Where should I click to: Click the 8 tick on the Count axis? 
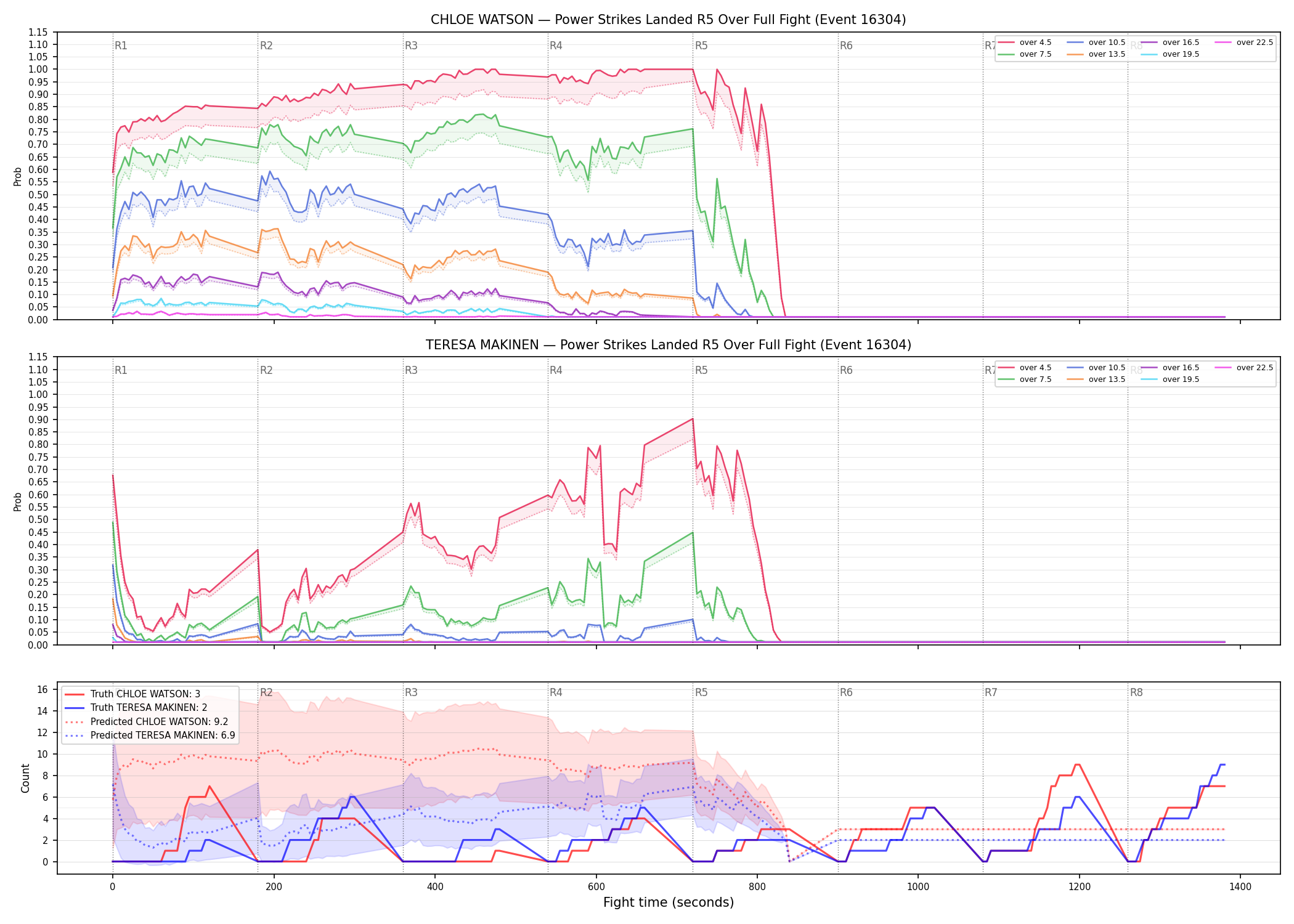tap(45, 776)
